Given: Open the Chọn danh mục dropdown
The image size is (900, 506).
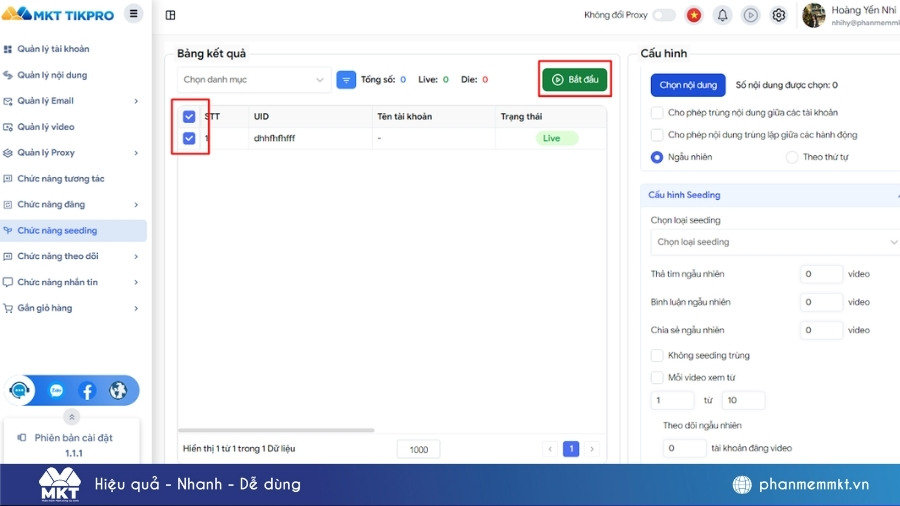Looking at the screenshot, I should pyautogui.click(x=255, y=80).
